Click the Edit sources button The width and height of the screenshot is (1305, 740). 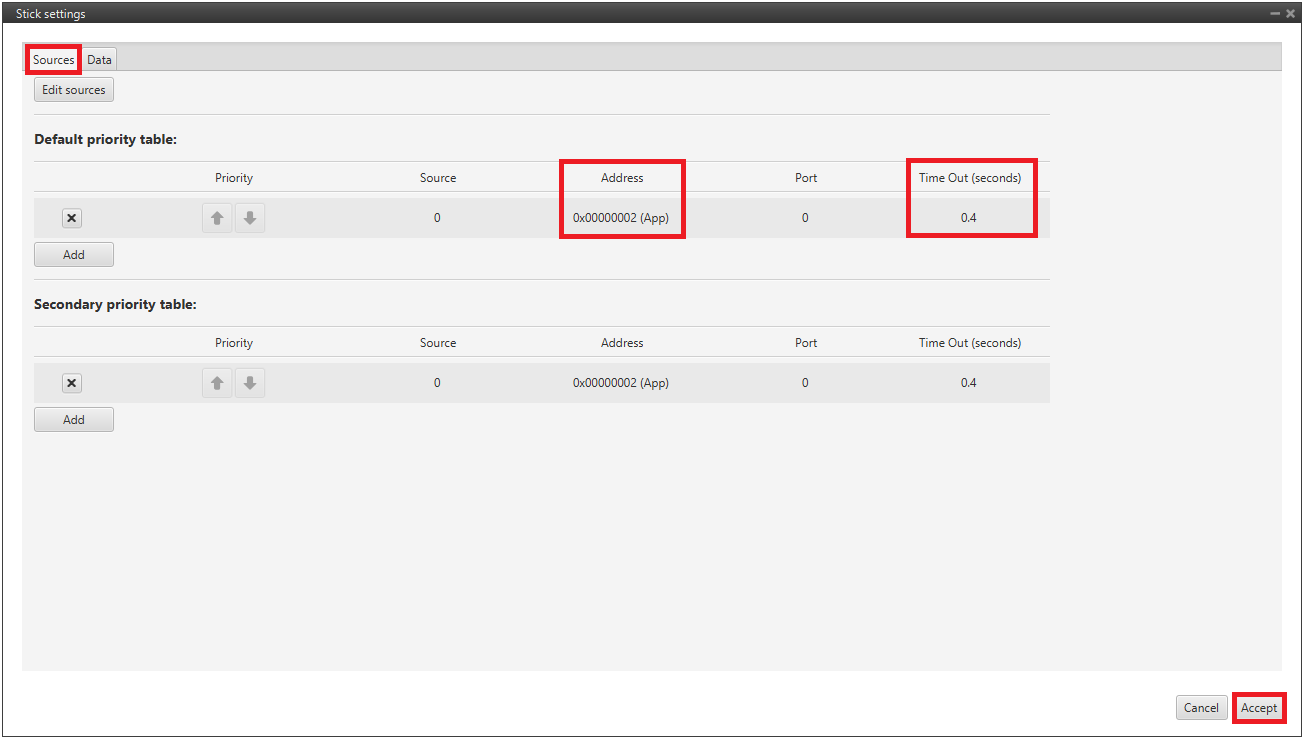pyautogui.click(x=74, y=90)
